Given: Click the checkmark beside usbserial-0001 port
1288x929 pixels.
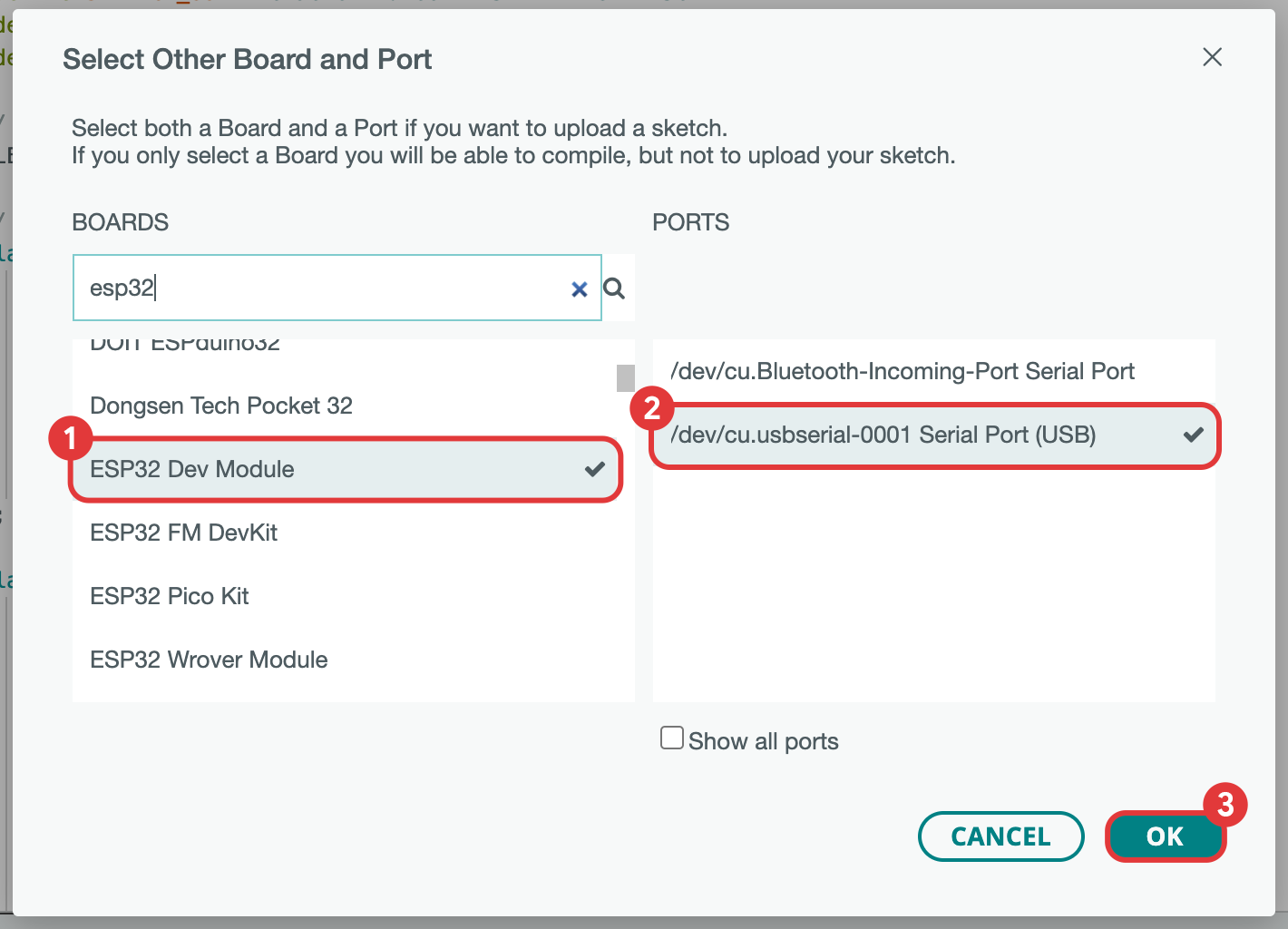Looking at the screenshot, I should pyautogui.click(x=1194, y=435).
